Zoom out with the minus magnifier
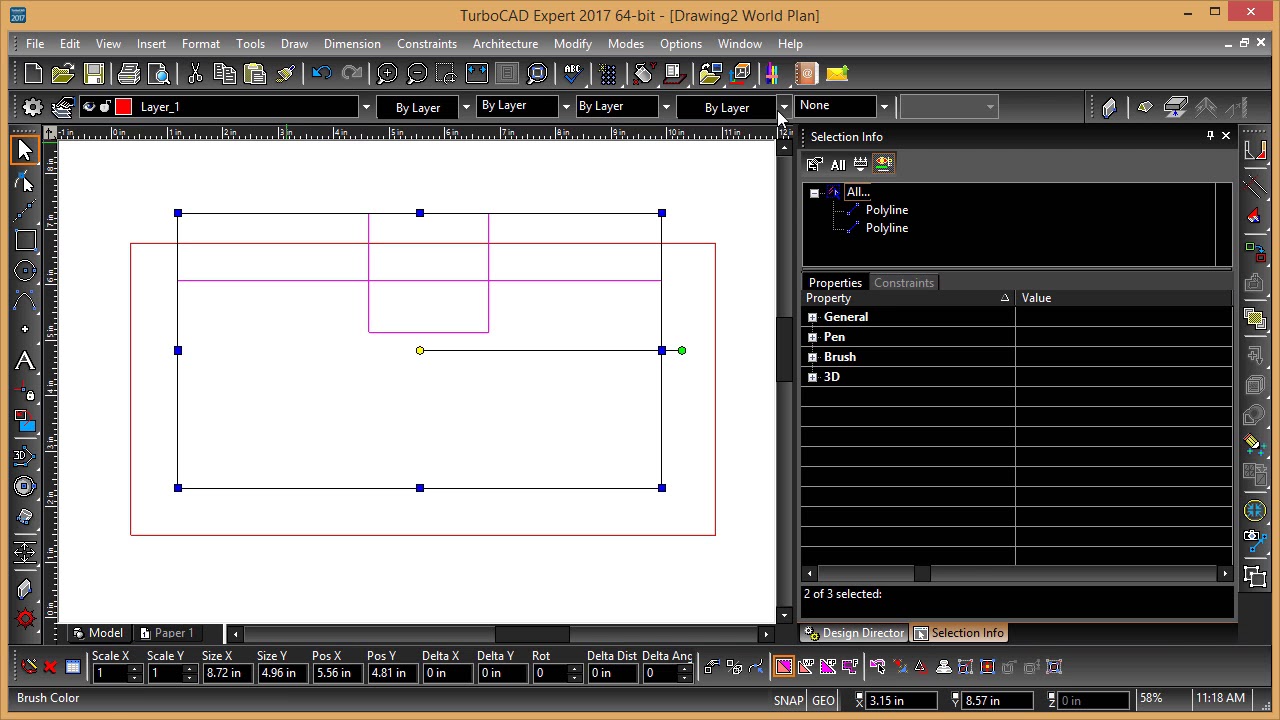1280x720 pixels. (x=417, y=73)
